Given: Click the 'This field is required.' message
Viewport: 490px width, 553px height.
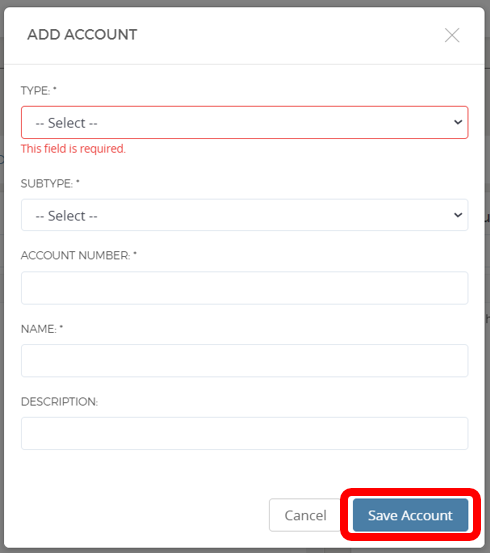Looking at the screenshot, I should [x=73, y=149].
